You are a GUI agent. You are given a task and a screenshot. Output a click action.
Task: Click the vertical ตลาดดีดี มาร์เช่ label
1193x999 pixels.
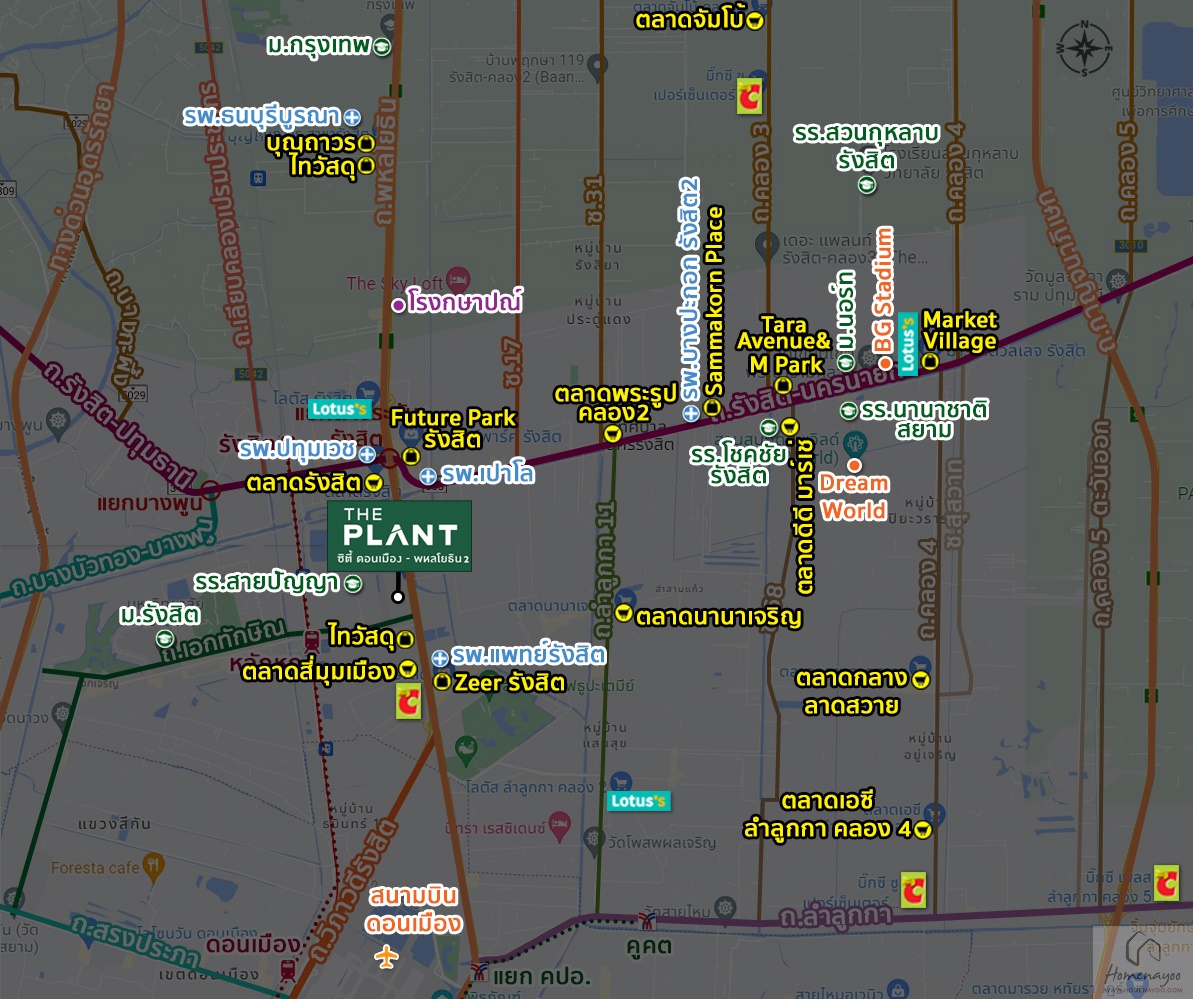(804, 516)
